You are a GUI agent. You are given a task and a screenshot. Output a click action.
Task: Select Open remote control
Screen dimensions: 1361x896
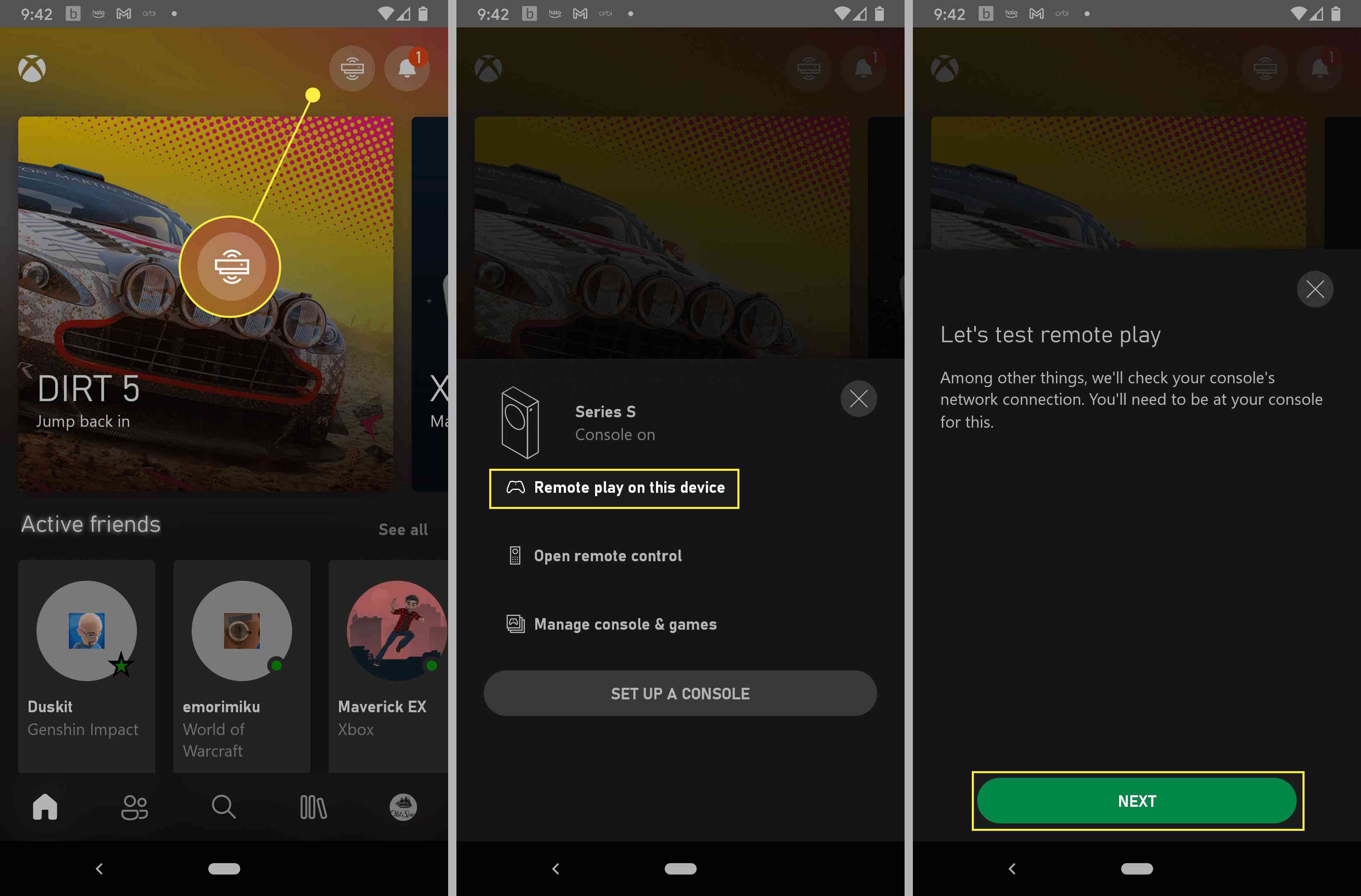[x=595, y=556]
